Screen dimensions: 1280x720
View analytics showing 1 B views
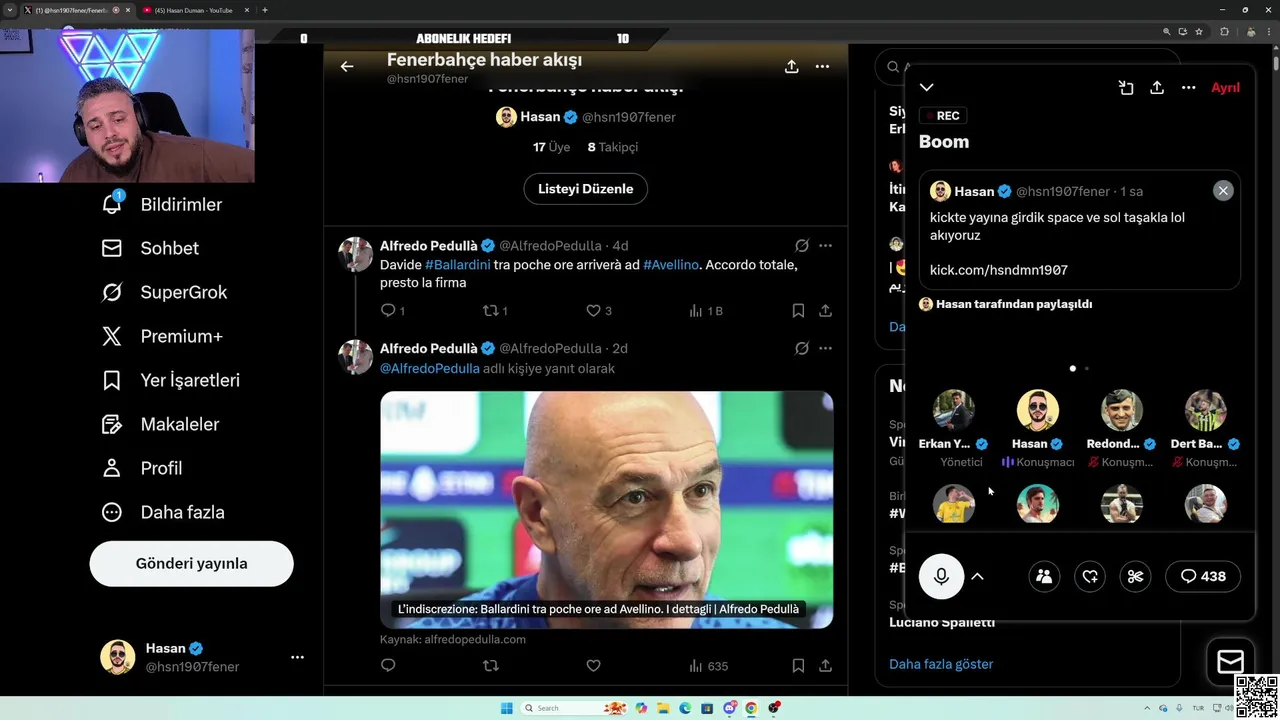pyautogui.click(x=705, y=311)
